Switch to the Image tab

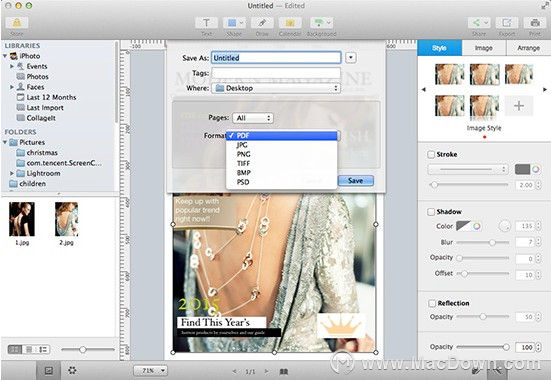click(484, 48)
